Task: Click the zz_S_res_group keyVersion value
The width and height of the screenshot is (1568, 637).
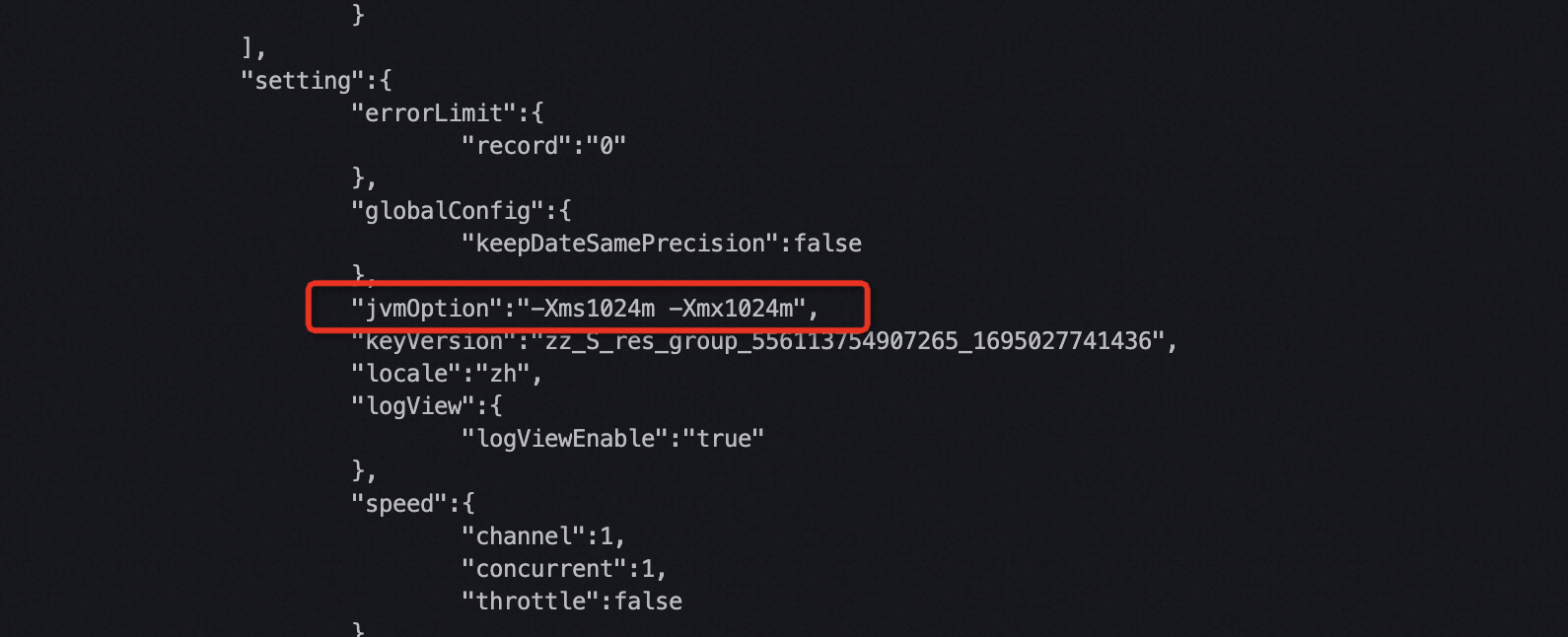Action: [848, 341]
